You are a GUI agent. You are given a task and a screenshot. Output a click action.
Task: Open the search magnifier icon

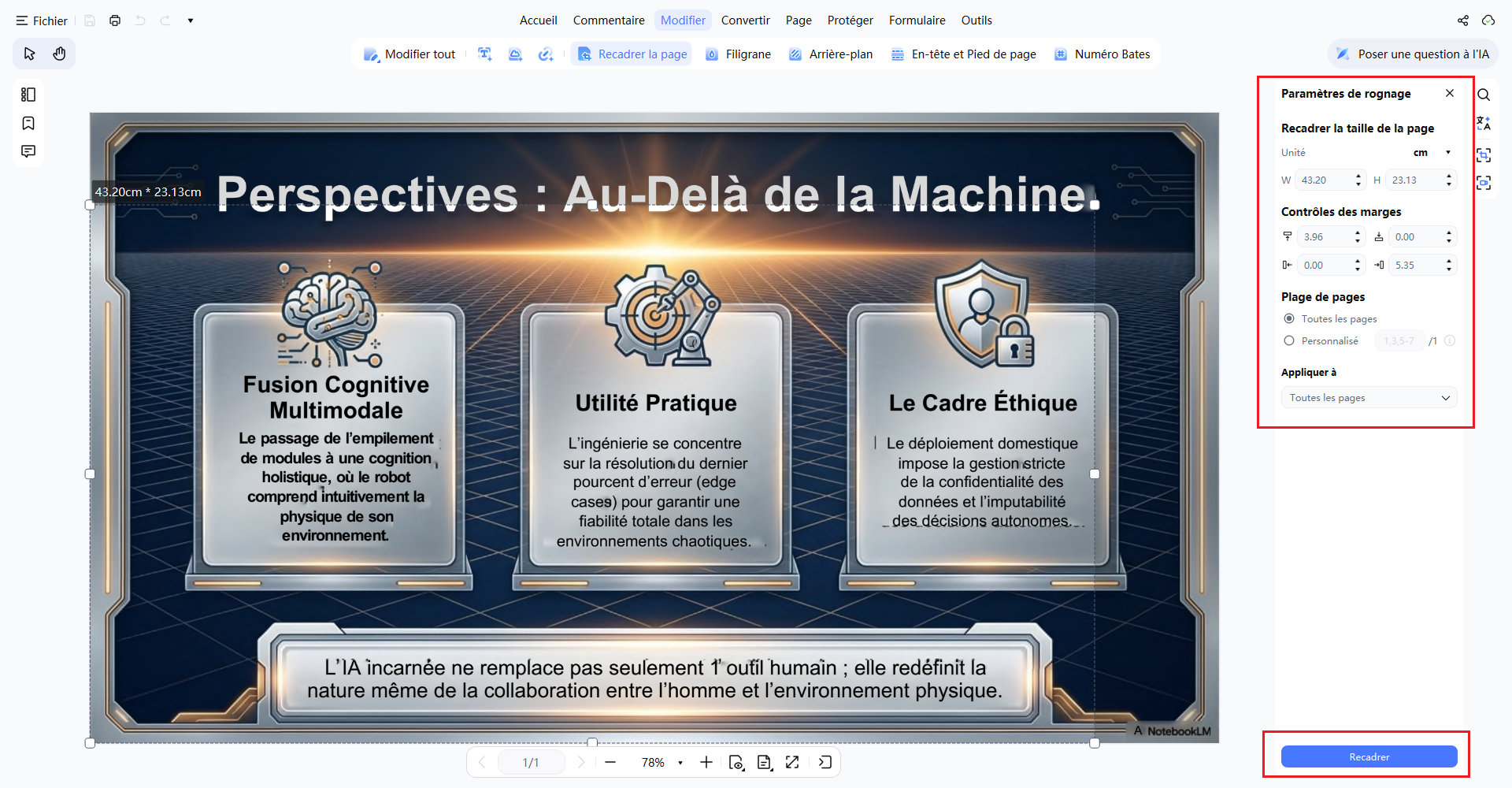click(x=1484, y=95)
